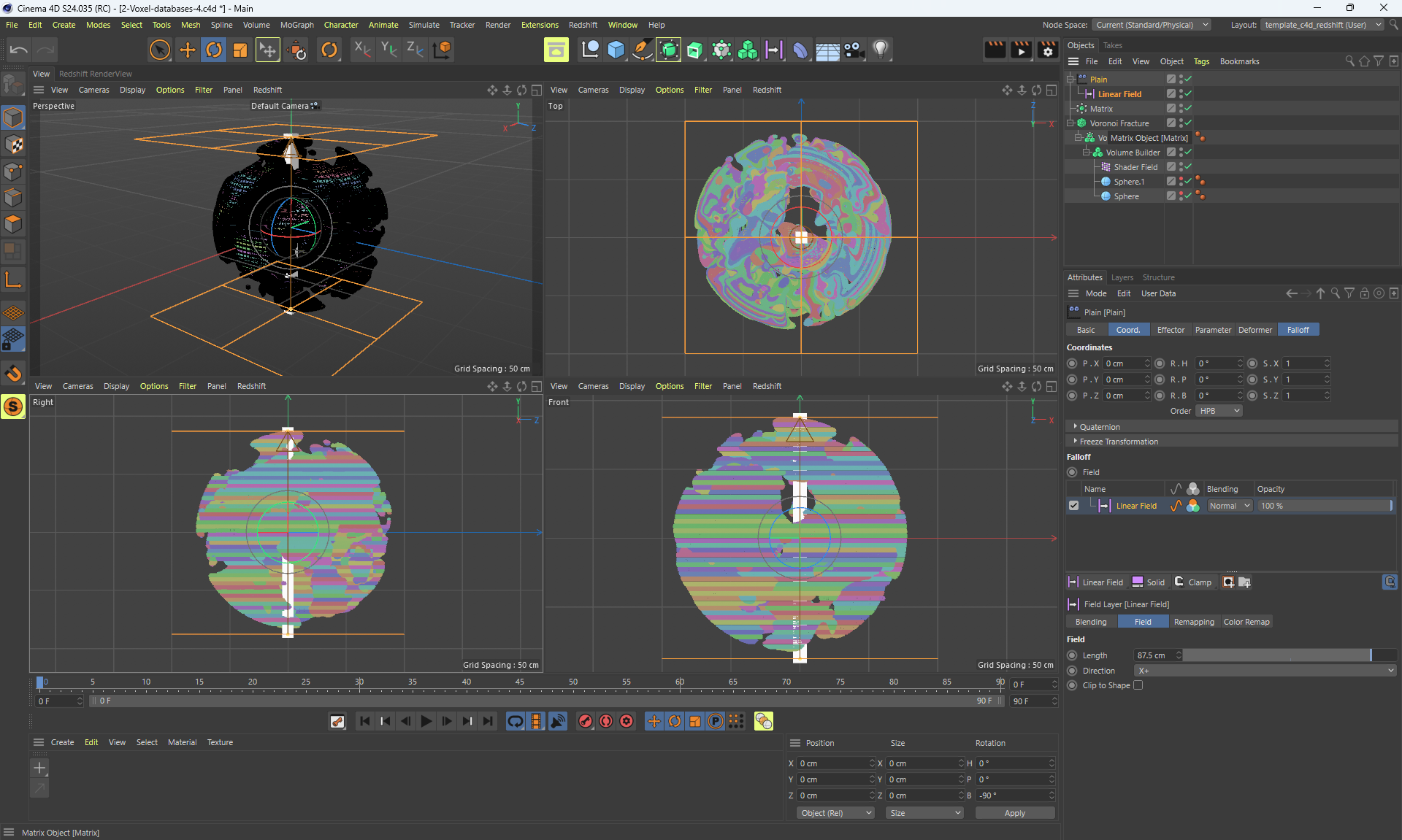Activate the Rotate tool
Image resolution: width=1402 pixels, height=840 pixels.
point(214,50)
